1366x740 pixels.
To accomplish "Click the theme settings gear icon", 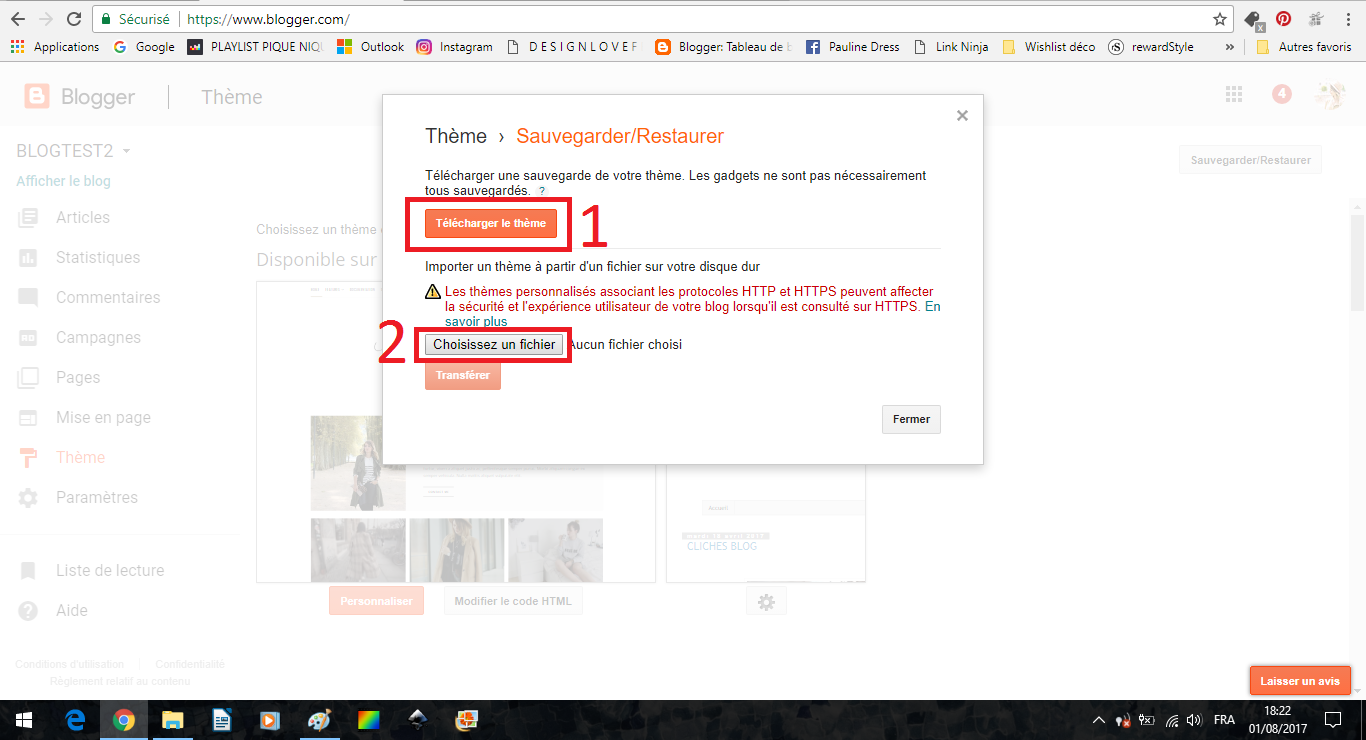I will 766,602.
